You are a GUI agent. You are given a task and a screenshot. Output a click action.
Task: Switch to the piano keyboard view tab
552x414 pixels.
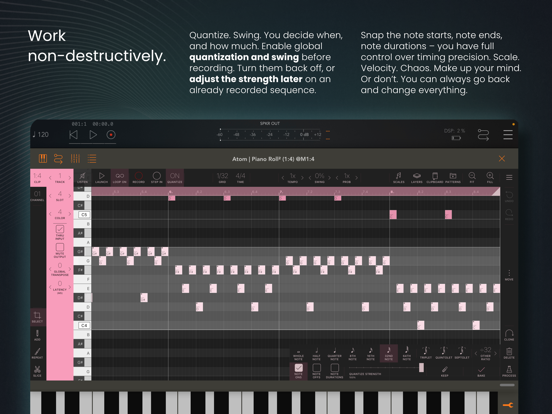[x=43, y=159]
